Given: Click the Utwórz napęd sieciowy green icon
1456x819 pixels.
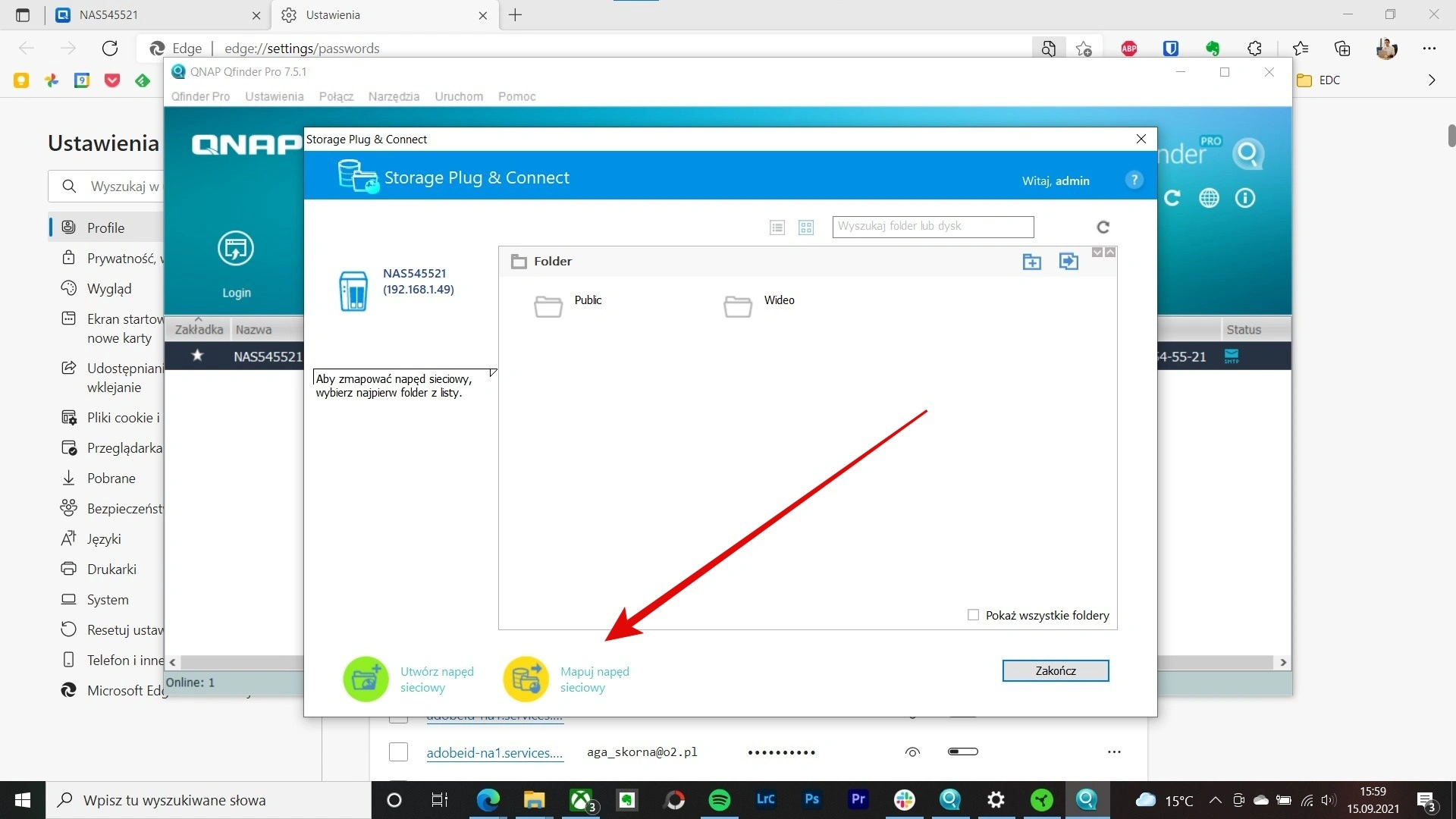Looking at the screenshot, I should point(366,679).
